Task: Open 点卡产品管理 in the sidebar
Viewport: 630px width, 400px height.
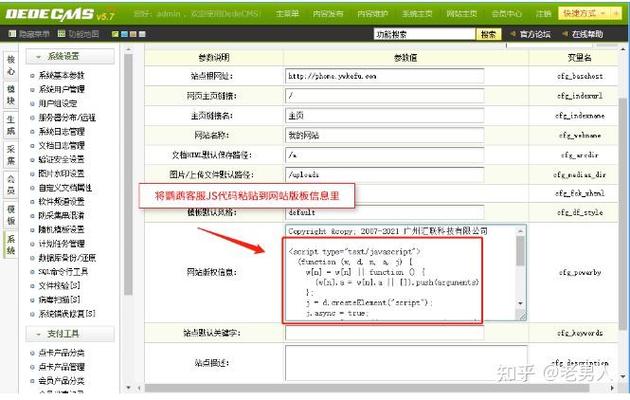Action: (x=61, y=367)
